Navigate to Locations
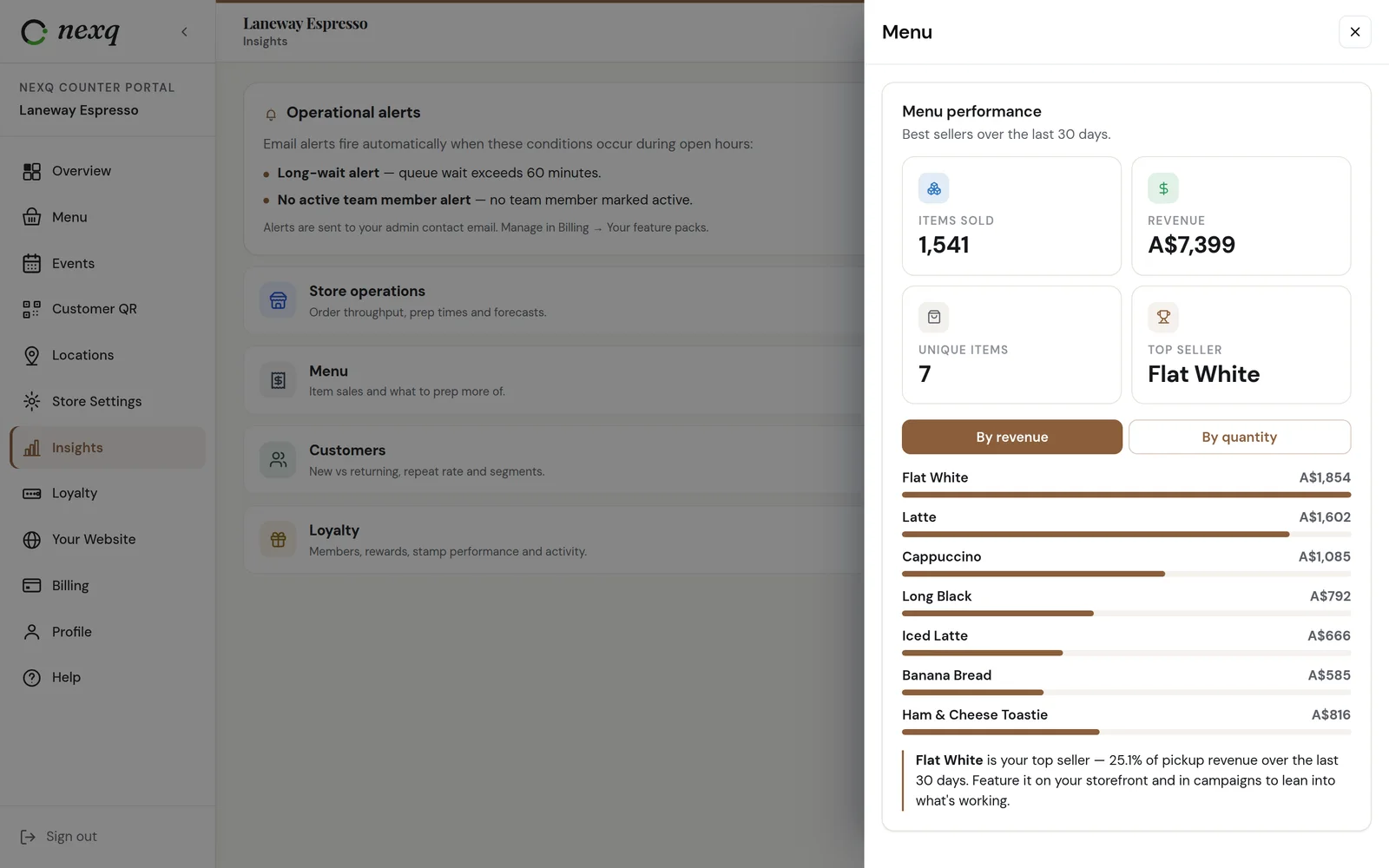 click(108, 355)
